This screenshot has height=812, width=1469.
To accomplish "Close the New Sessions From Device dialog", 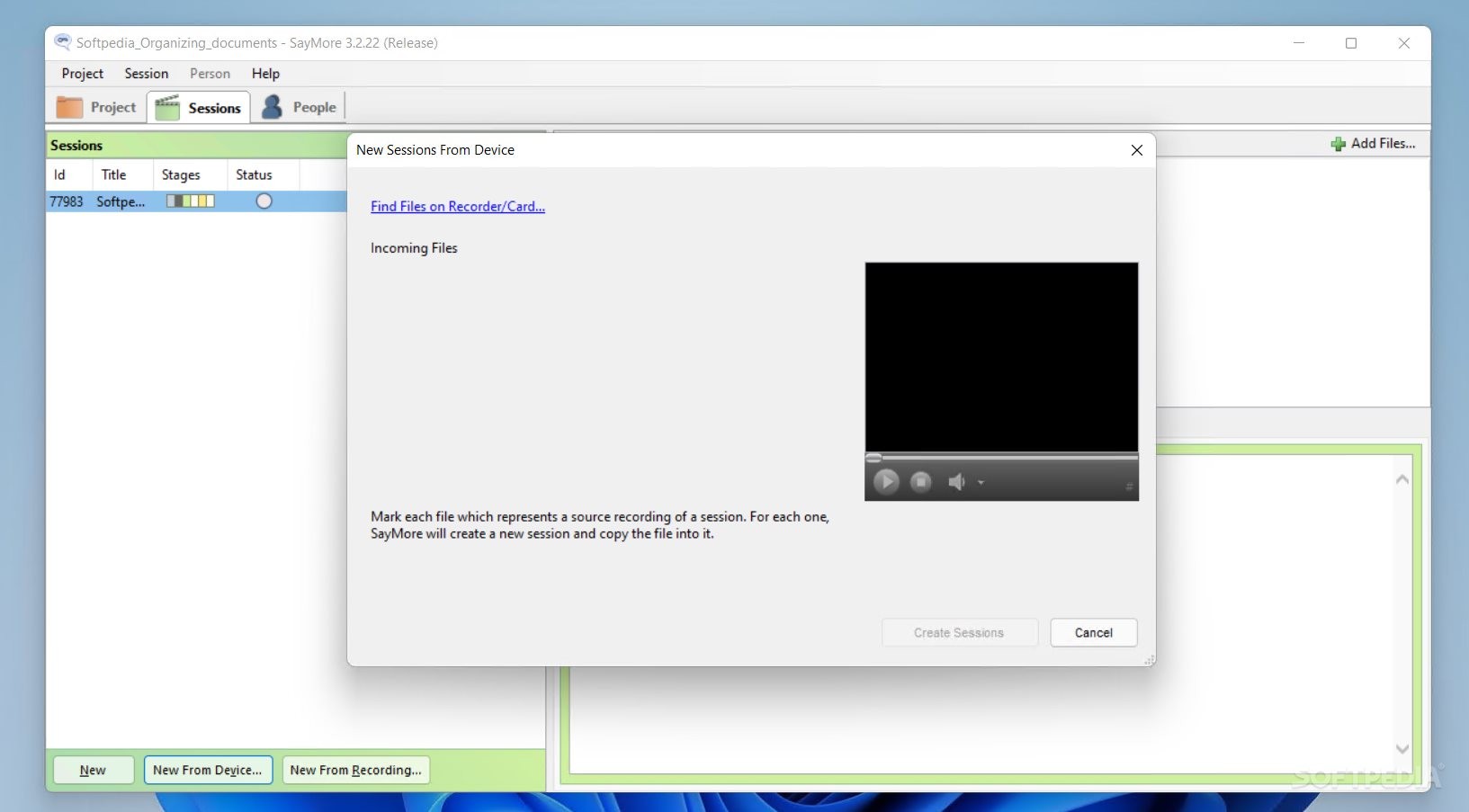I will (1136, 150).
